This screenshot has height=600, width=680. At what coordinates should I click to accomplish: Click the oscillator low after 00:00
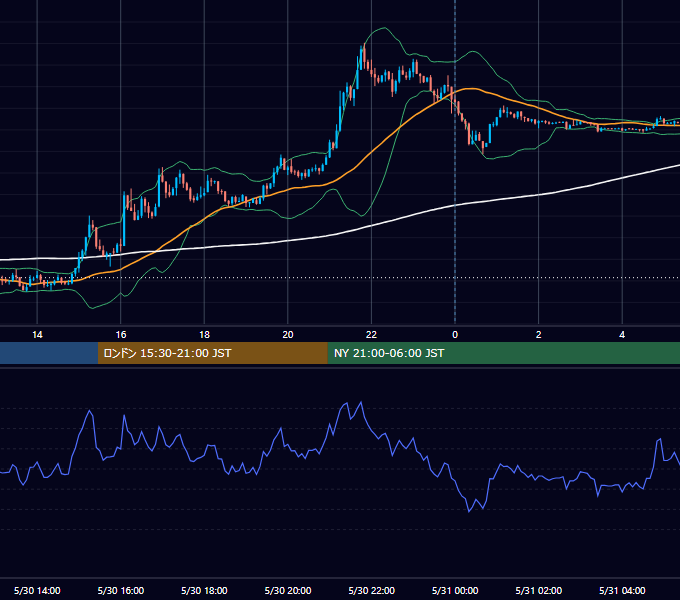pos(469,510)
